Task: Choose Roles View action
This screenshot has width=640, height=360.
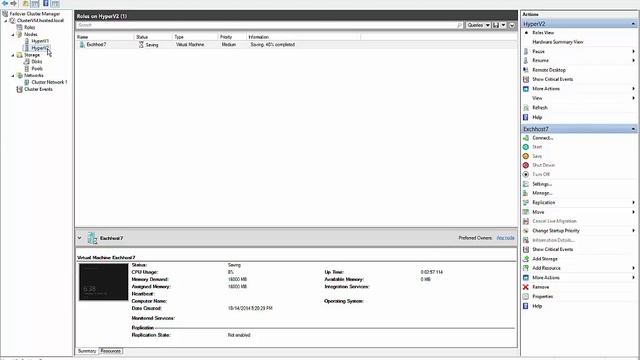Action: 543,32
